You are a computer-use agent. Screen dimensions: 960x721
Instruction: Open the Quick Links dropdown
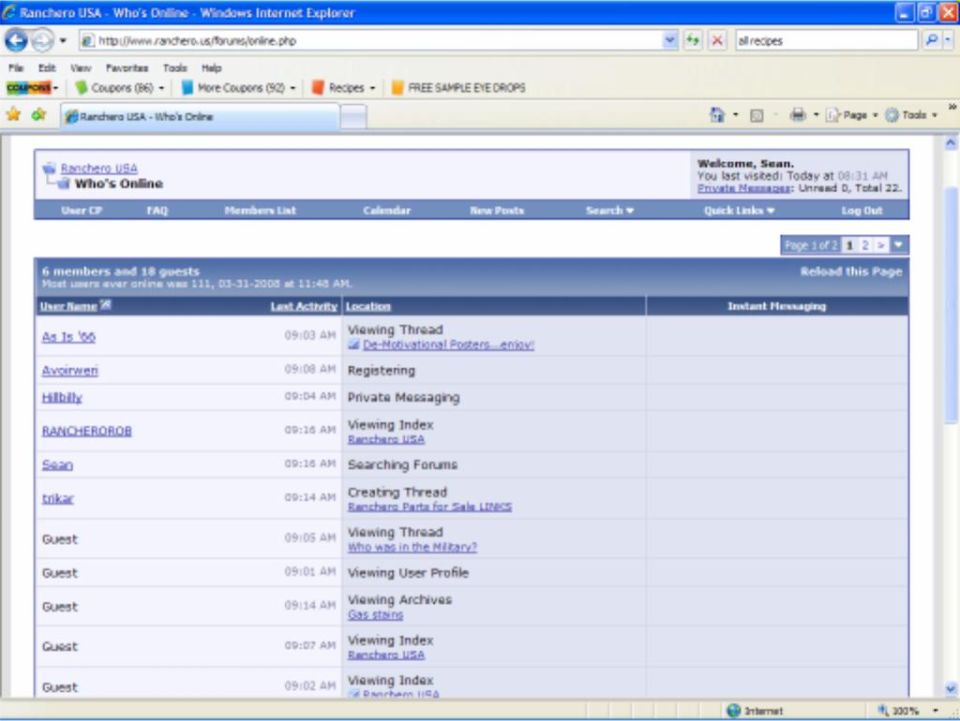(739, 210)
